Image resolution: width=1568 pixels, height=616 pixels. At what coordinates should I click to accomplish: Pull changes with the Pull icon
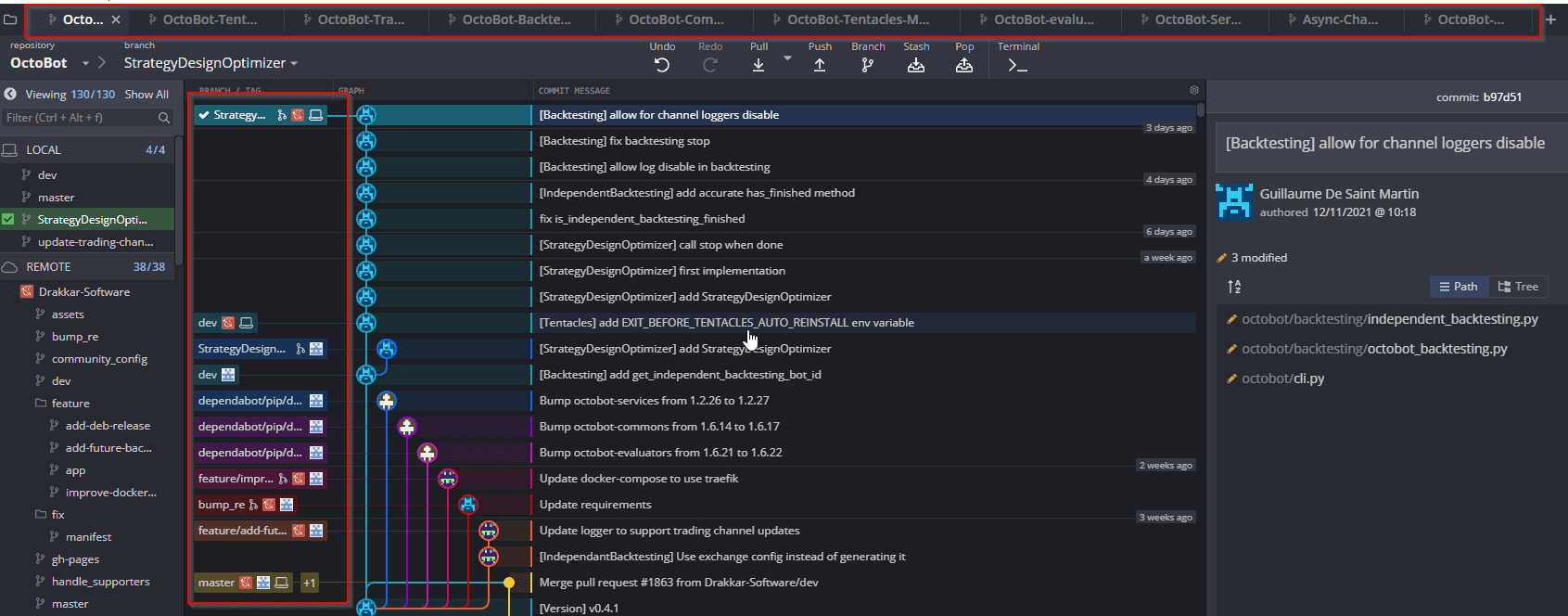pos(759,65)
